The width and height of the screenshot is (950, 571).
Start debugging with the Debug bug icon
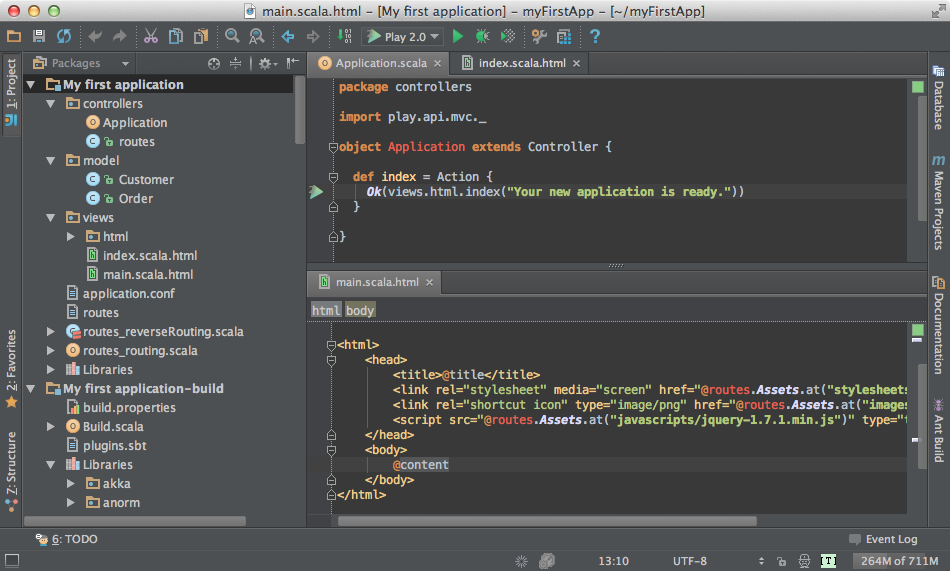point(482,37)
